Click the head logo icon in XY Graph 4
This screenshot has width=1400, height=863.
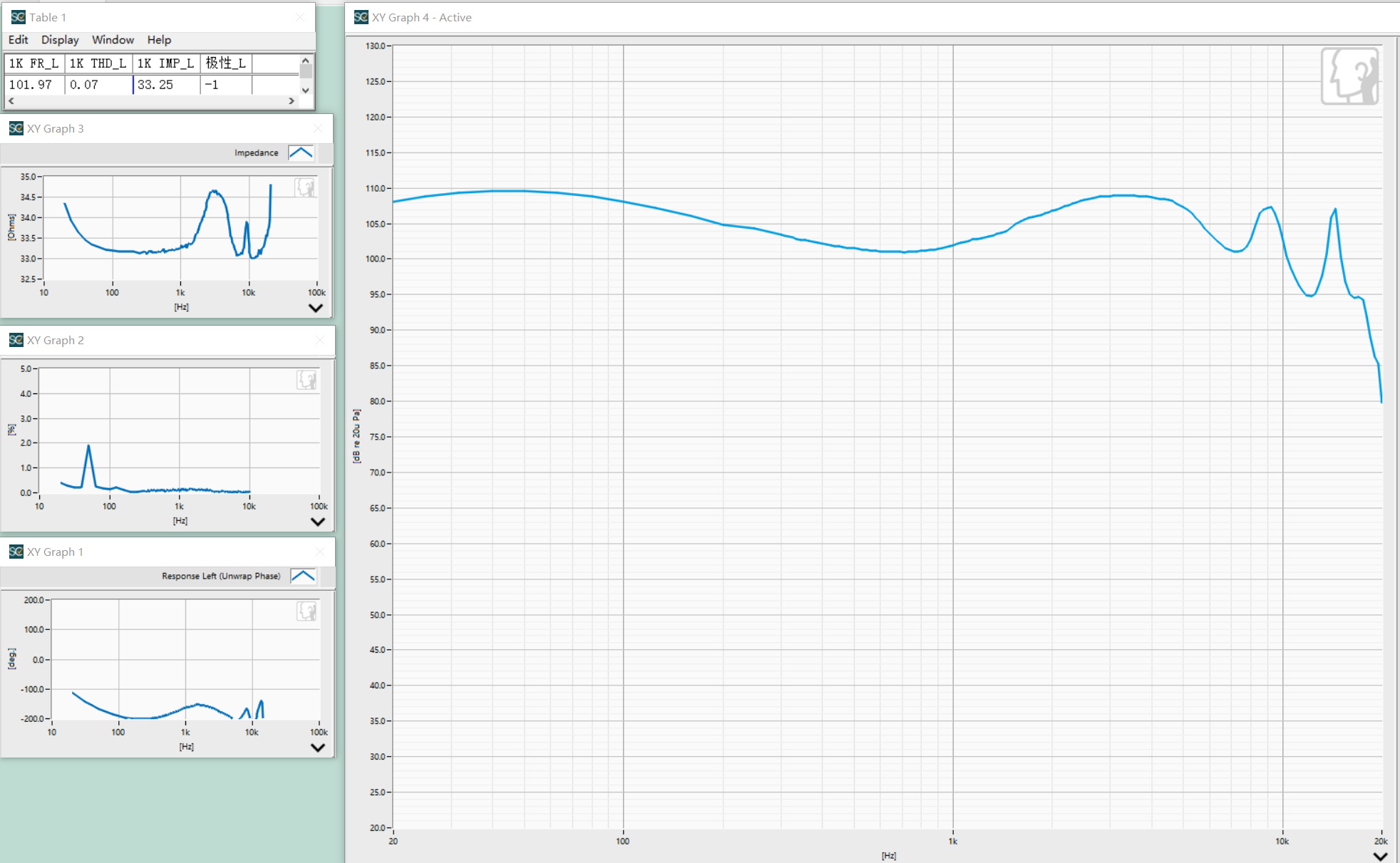point(1349,76)
